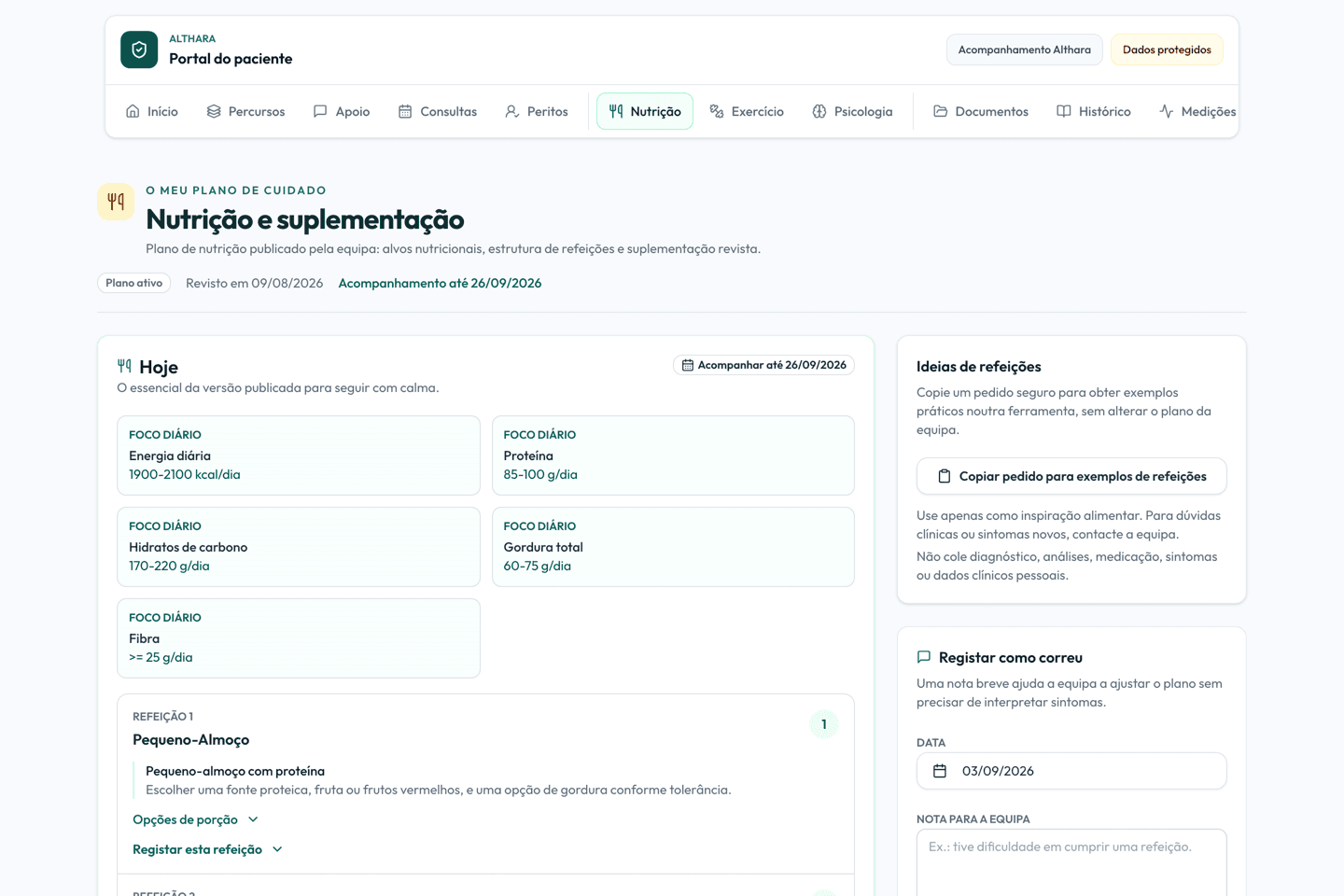1344x896 pixels.
Task: Open the Consultas tab
Action: [438, 111]
